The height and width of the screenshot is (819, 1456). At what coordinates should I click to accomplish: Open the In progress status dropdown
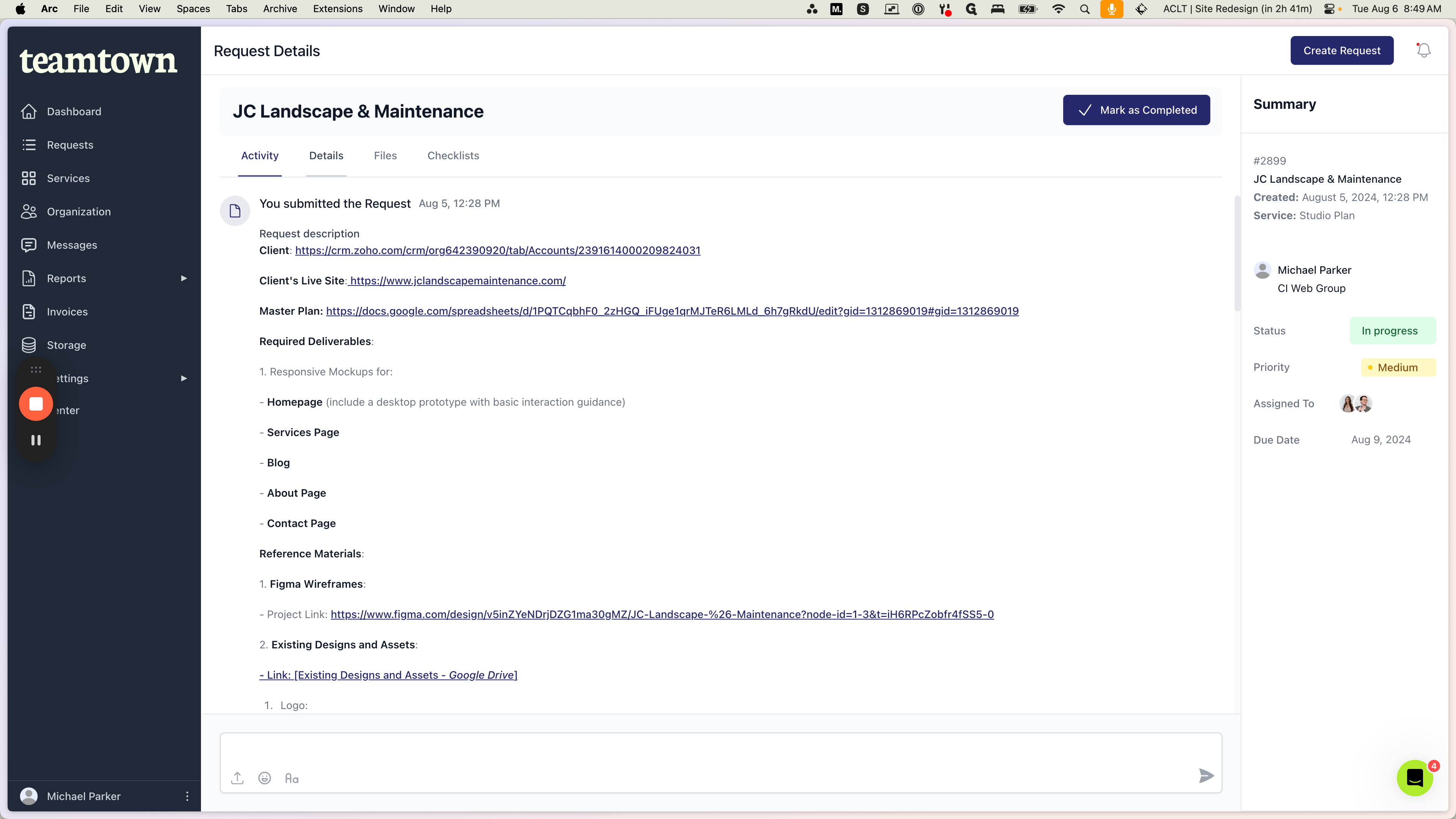[1393, 331]
